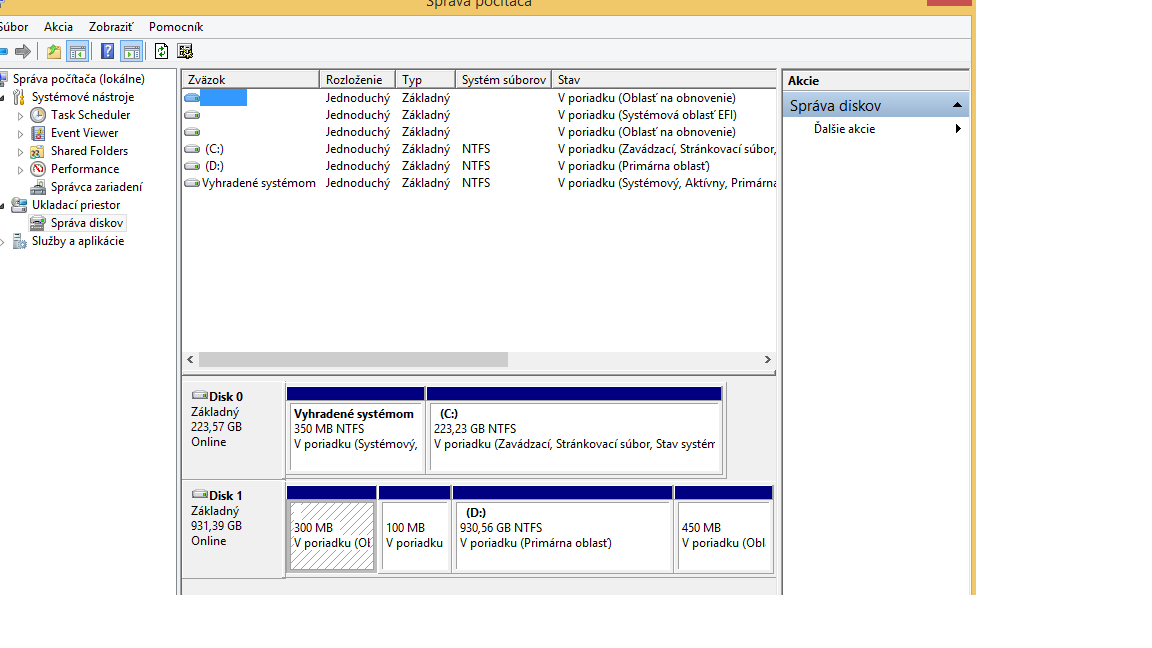
Task: Click the Disk 0 drive icon
Action: pyautogui.click(x=200, y=395)
